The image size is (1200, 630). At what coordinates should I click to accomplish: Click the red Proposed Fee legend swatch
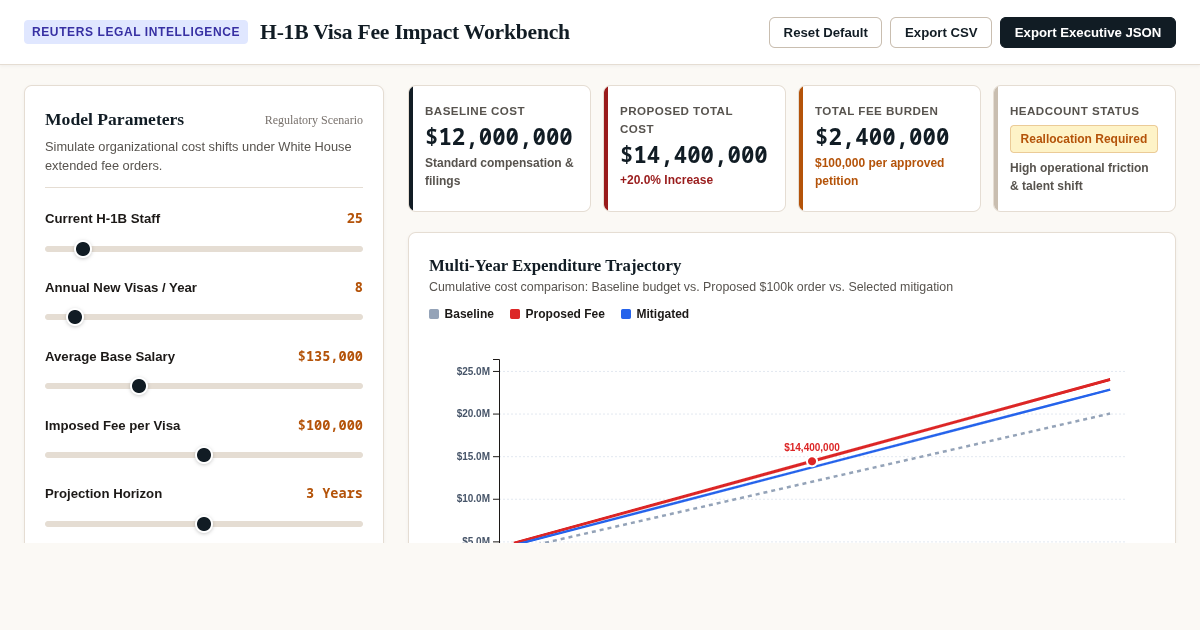pos(515,314)
